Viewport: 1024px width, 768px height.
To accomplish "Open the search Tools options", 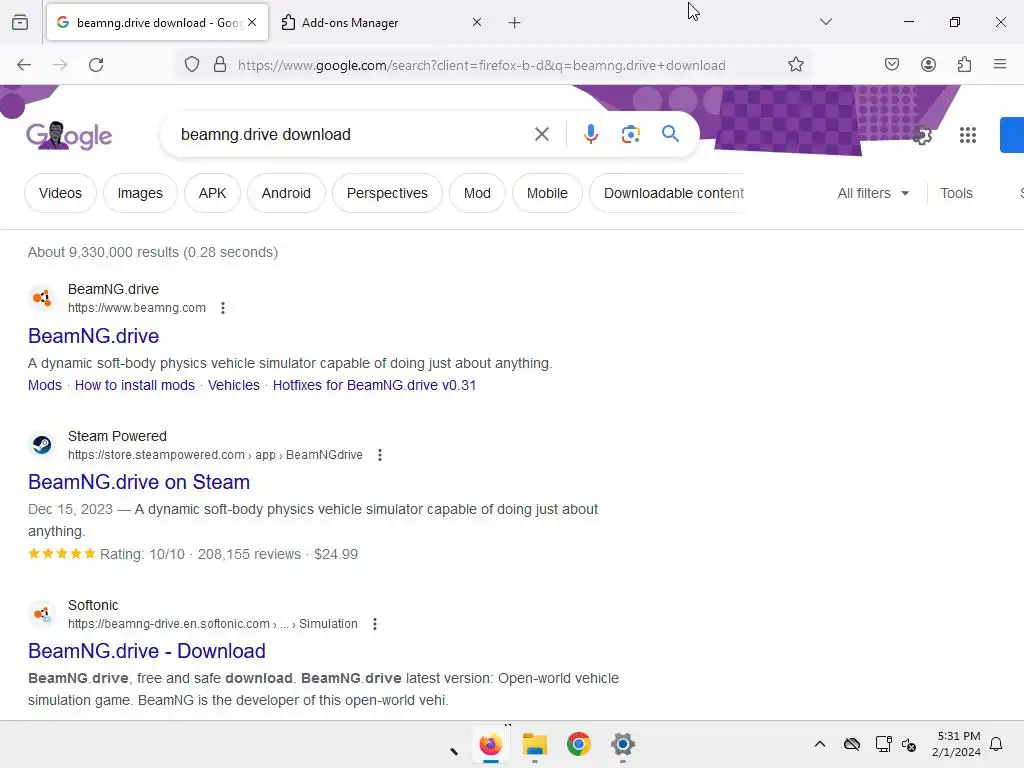I will 956,193.
